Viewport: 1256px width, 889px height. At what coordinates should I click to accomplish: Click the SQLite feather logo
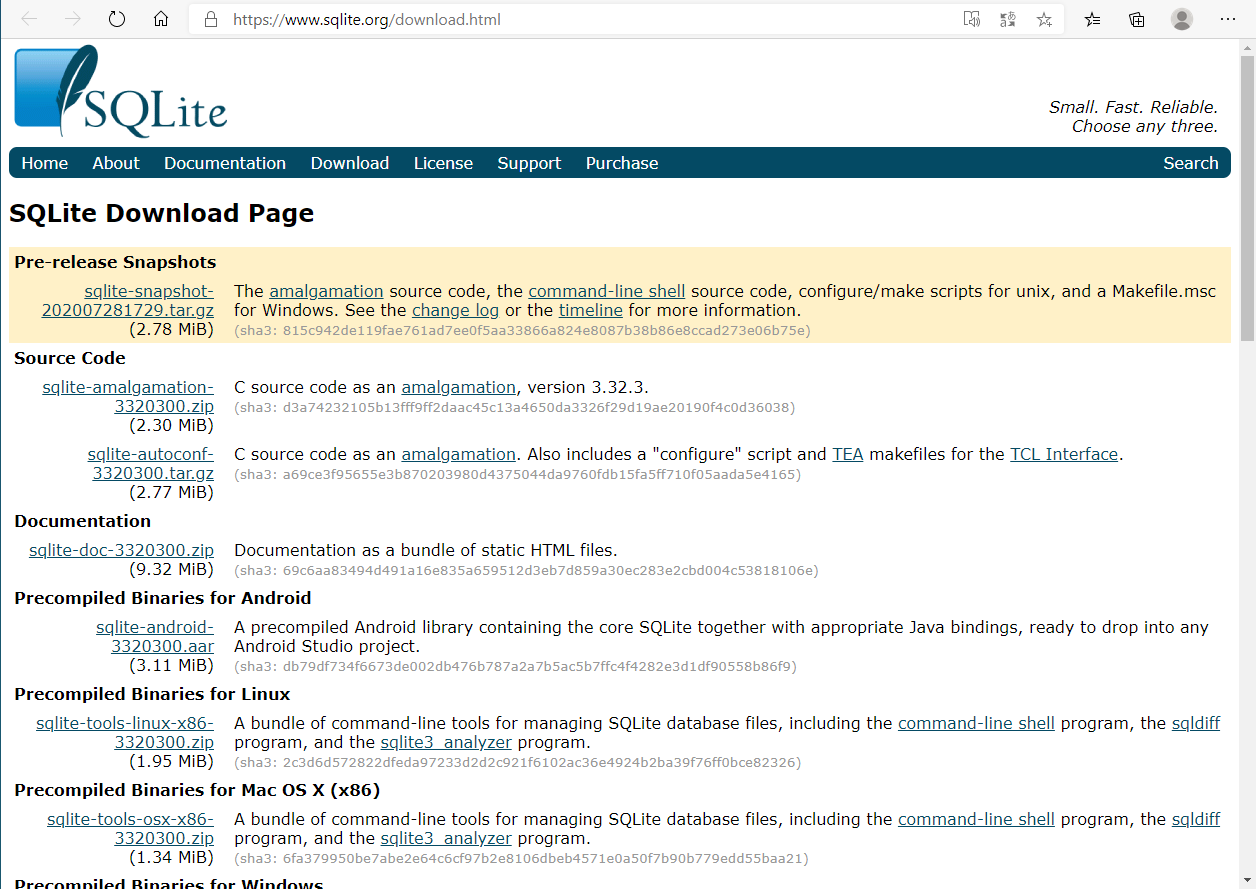click(x=120, y=91)
